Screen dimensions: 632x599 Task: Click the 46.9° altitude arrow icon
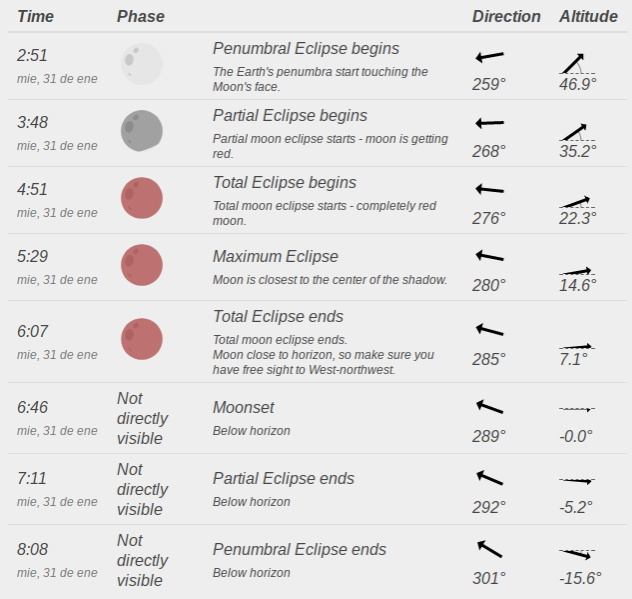(x=573, y=62)
